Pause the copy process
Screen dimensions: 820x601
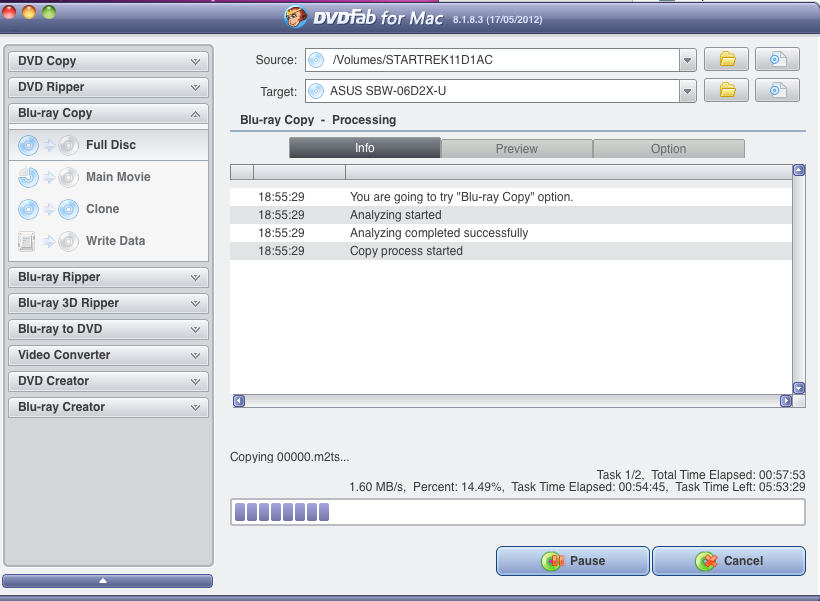click(573, 561)
